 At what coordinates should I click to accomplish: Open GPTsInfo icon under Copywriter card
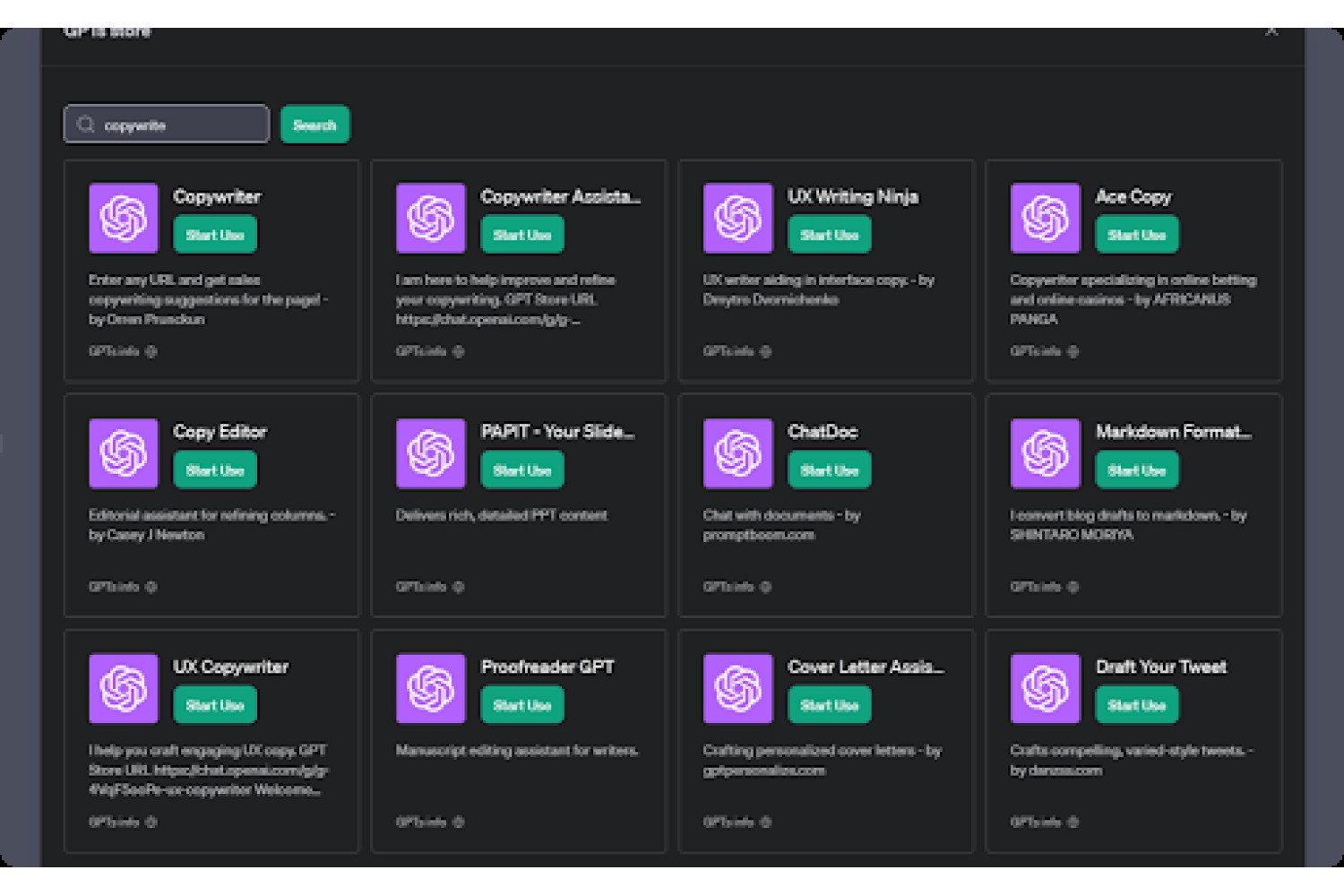tap(151, 351)
